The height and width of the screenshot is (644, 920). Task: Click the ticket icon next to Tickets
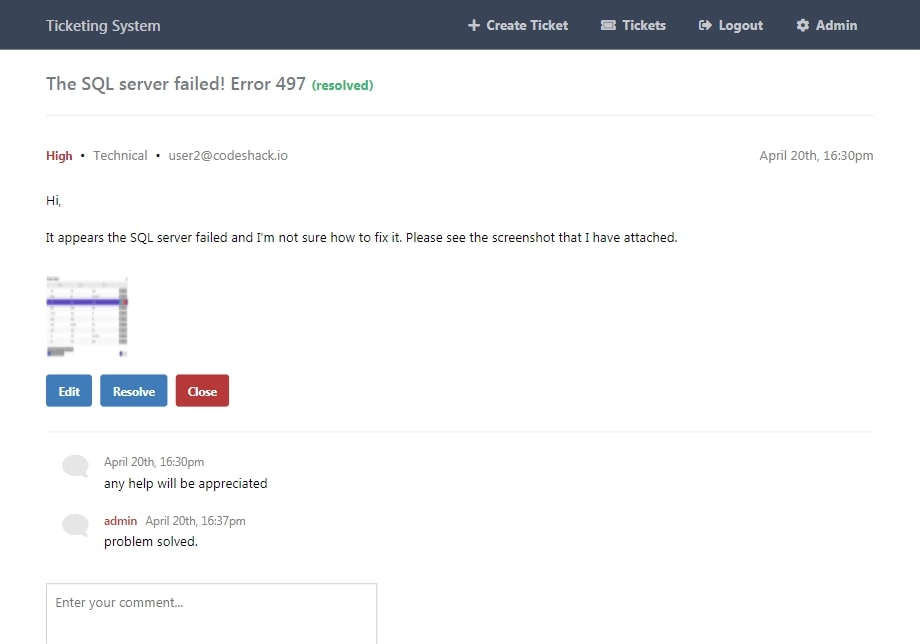coord(608,25)
